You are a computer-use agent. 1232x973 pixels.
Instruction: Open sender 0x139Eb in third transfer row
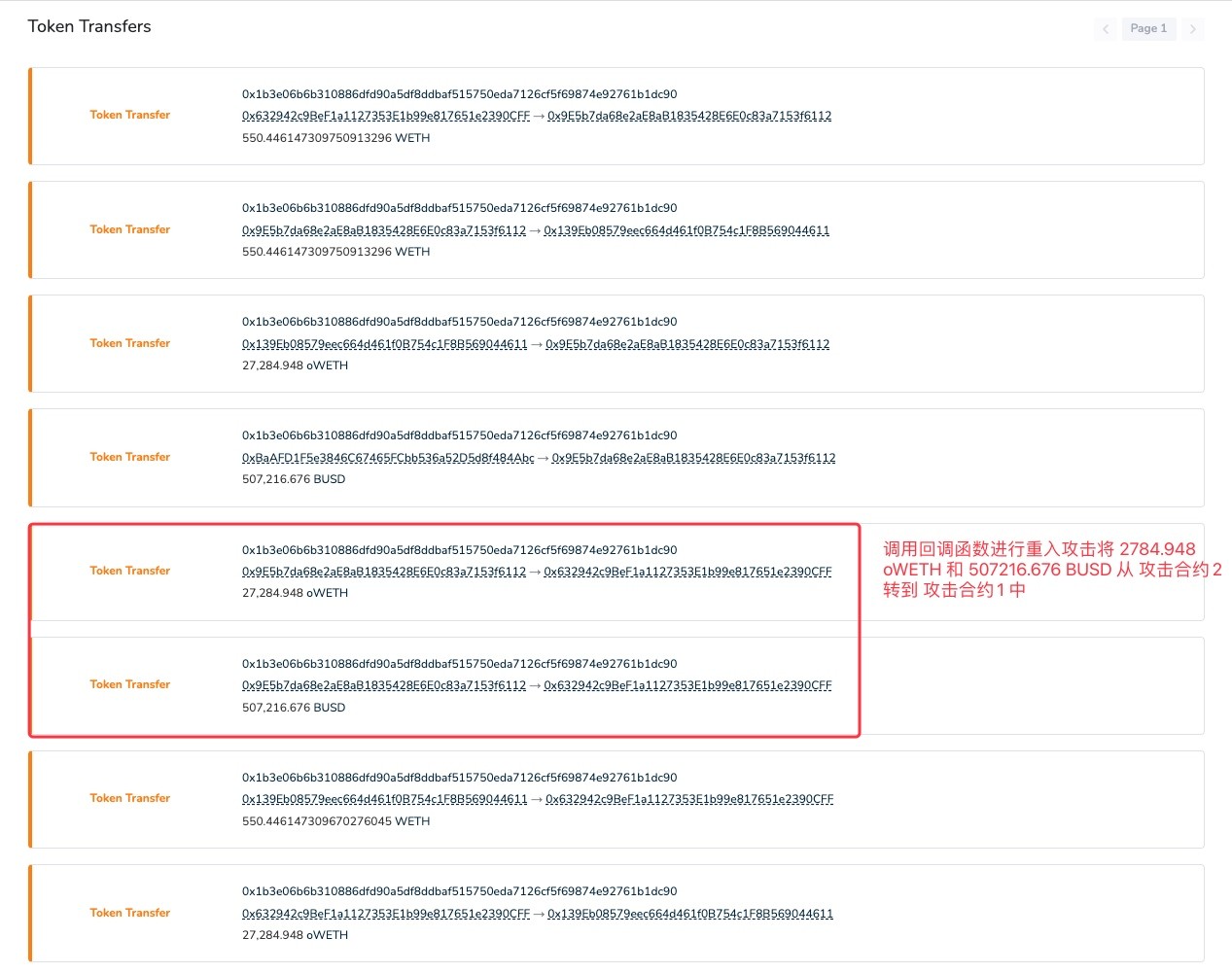tap(385, 344)
